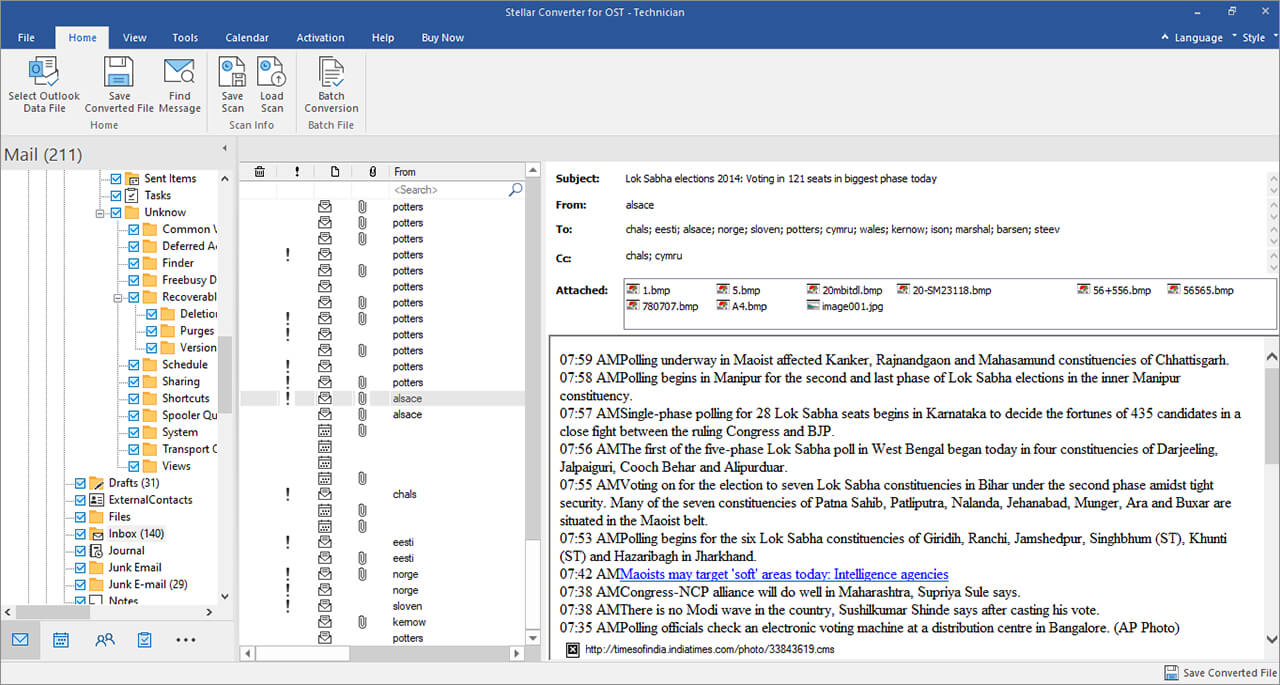This screenshot has width=1280, height=685.
Task: Click Save Converted File ribbon icon
Action: (x=119, y=85)
